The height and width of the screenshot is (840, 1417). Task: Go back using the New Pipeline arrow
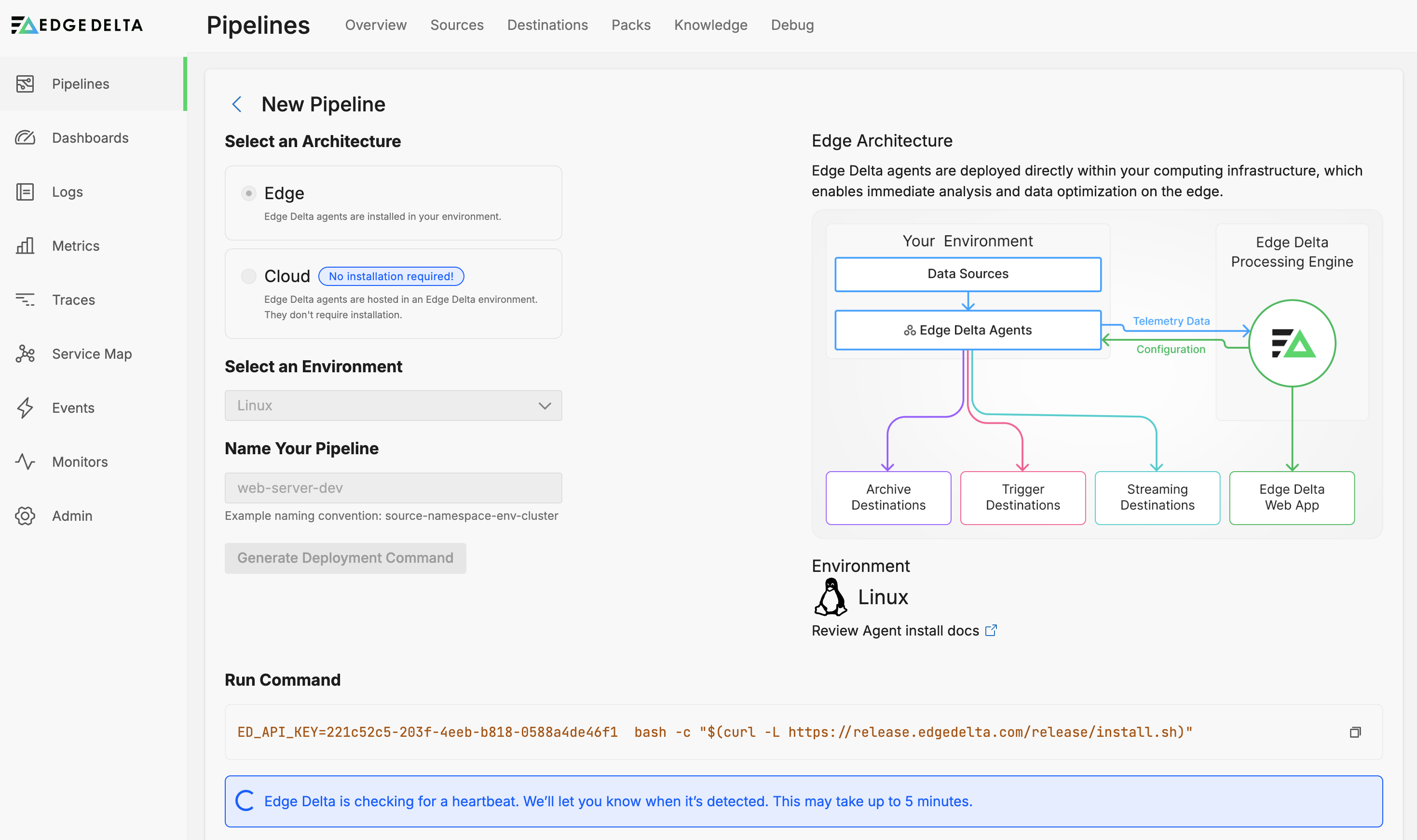[237, 104]
